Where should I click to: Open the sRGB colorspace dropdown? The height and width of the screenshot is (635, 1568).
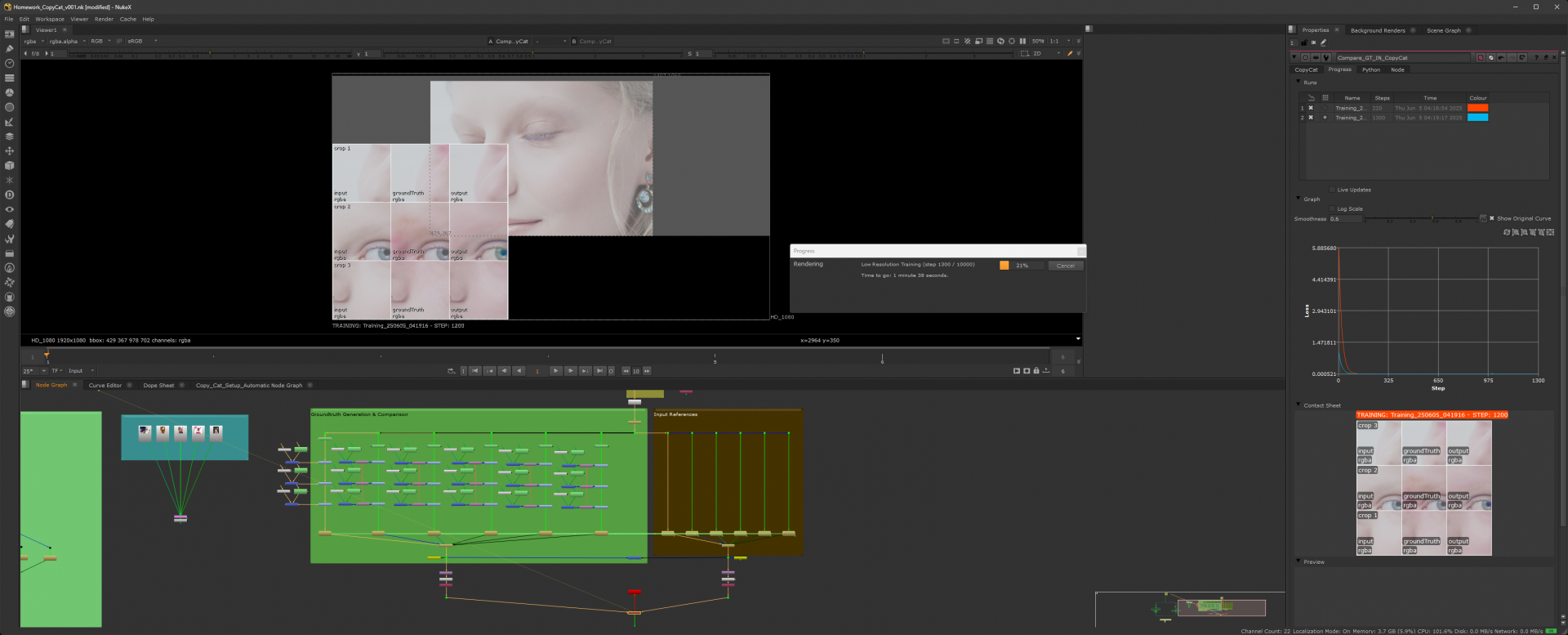tap(140, 41)
